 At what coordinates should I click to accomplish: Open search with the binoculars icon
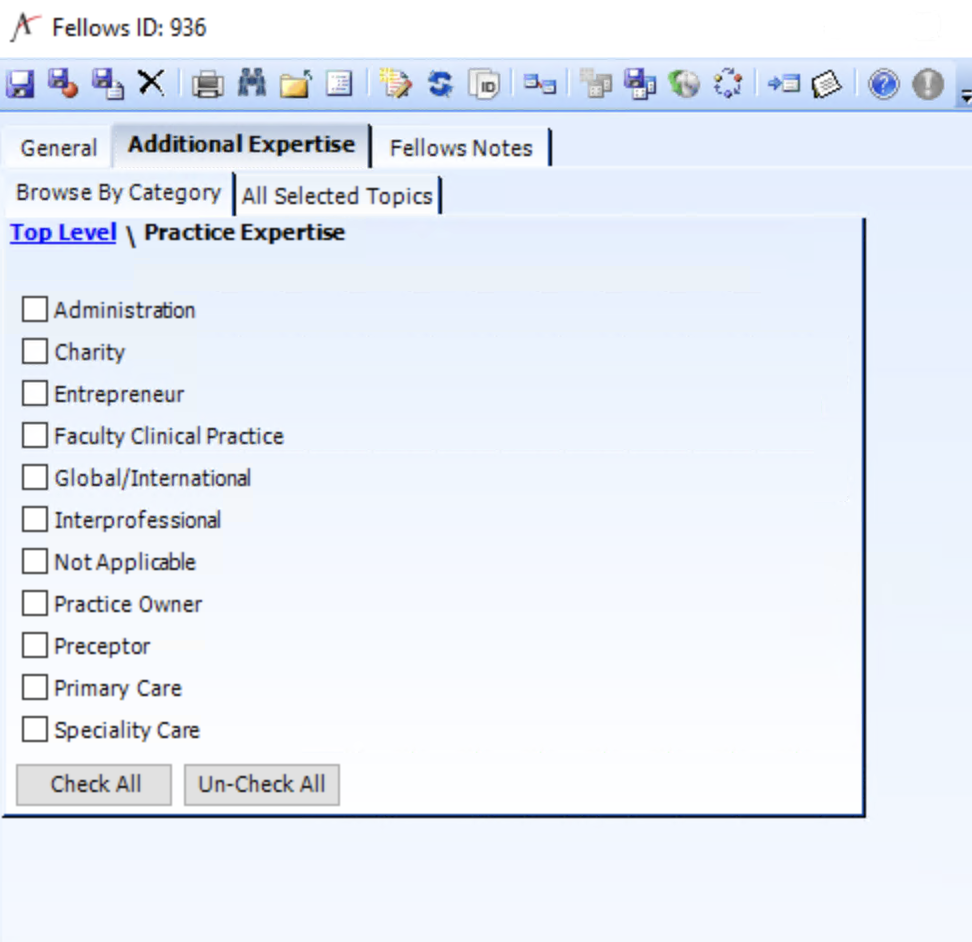pyautogui.click(x=251, y=84)
